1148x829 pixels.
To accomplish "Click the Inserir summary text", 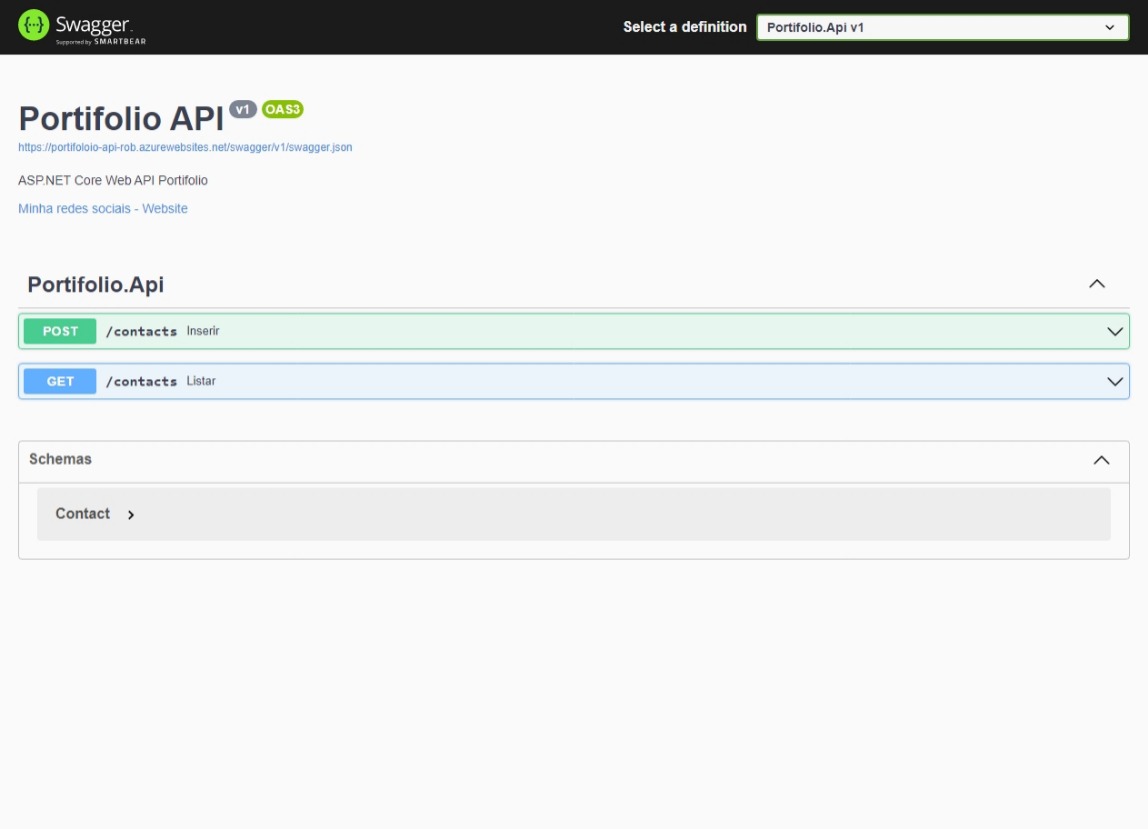I will coord(203,331).
